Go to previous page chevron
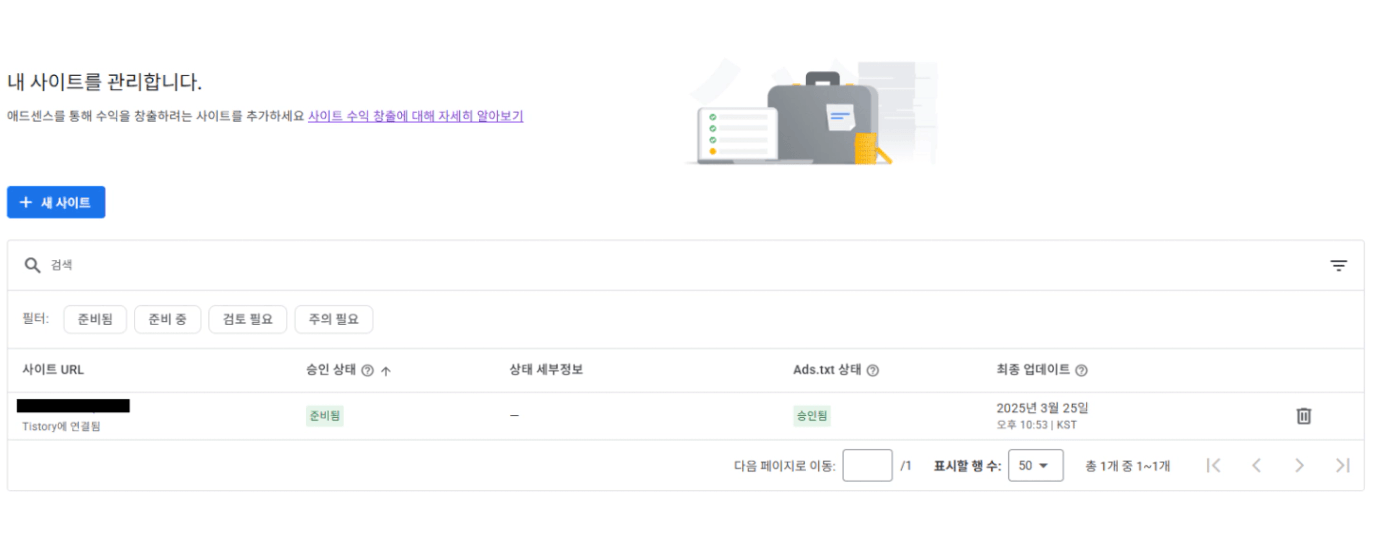Screen dimensions: 1378x549 1256,465
